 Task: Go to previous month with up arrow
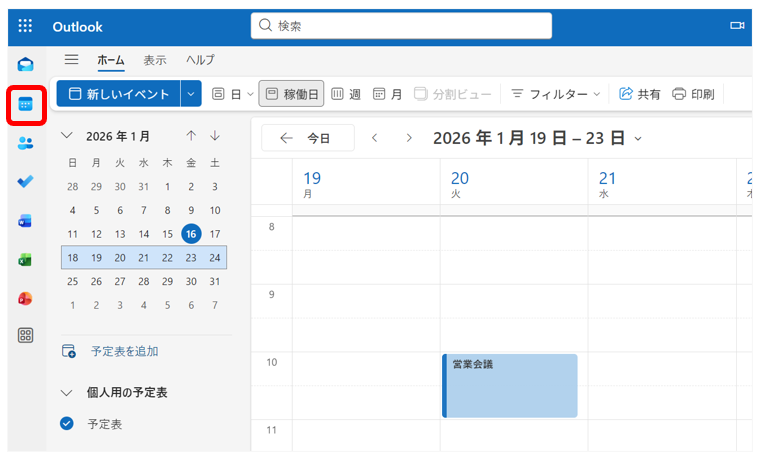(x=191, y=136)
